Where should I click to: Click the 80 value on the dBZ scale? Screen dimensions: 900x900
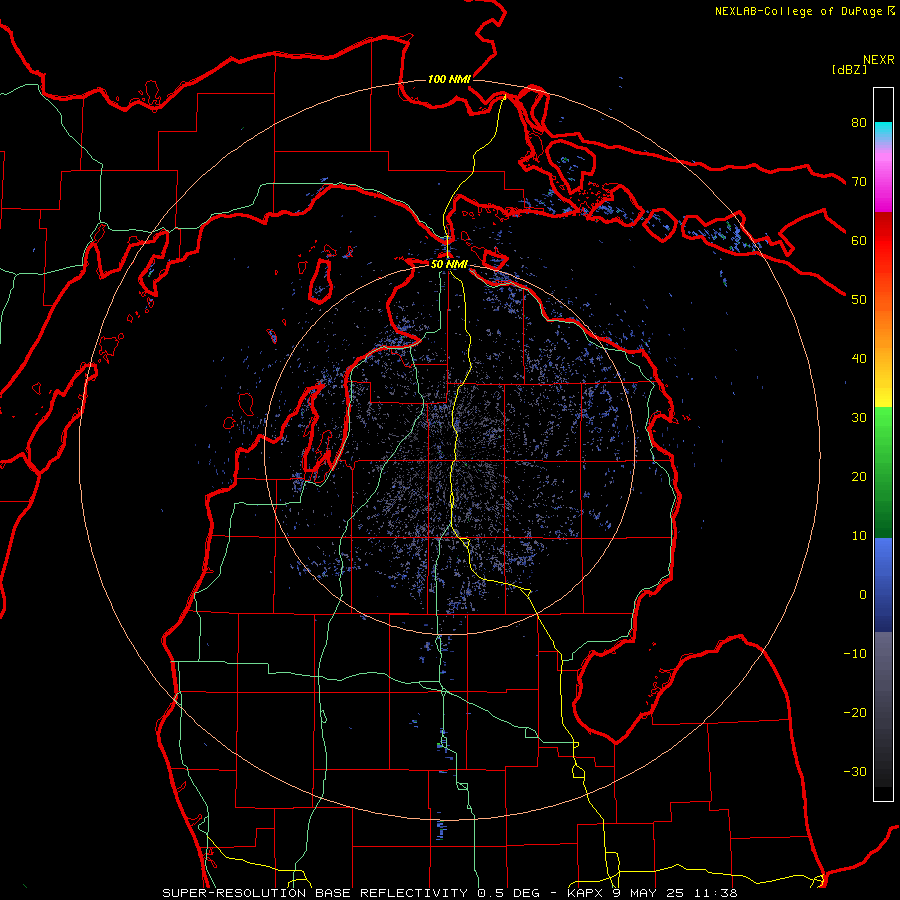(859, 122)
